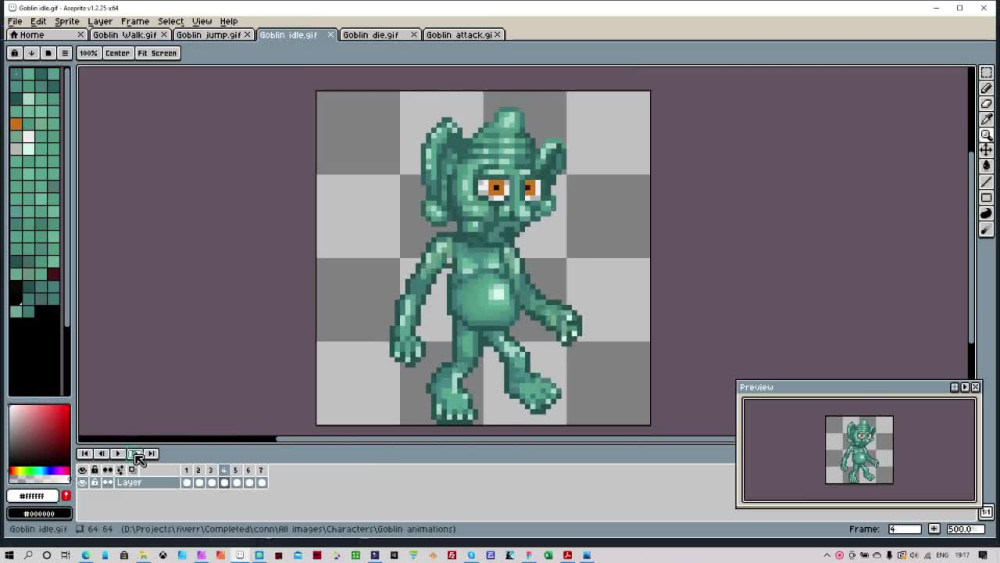Click the palette sort arrow icon

click(31, 53)
